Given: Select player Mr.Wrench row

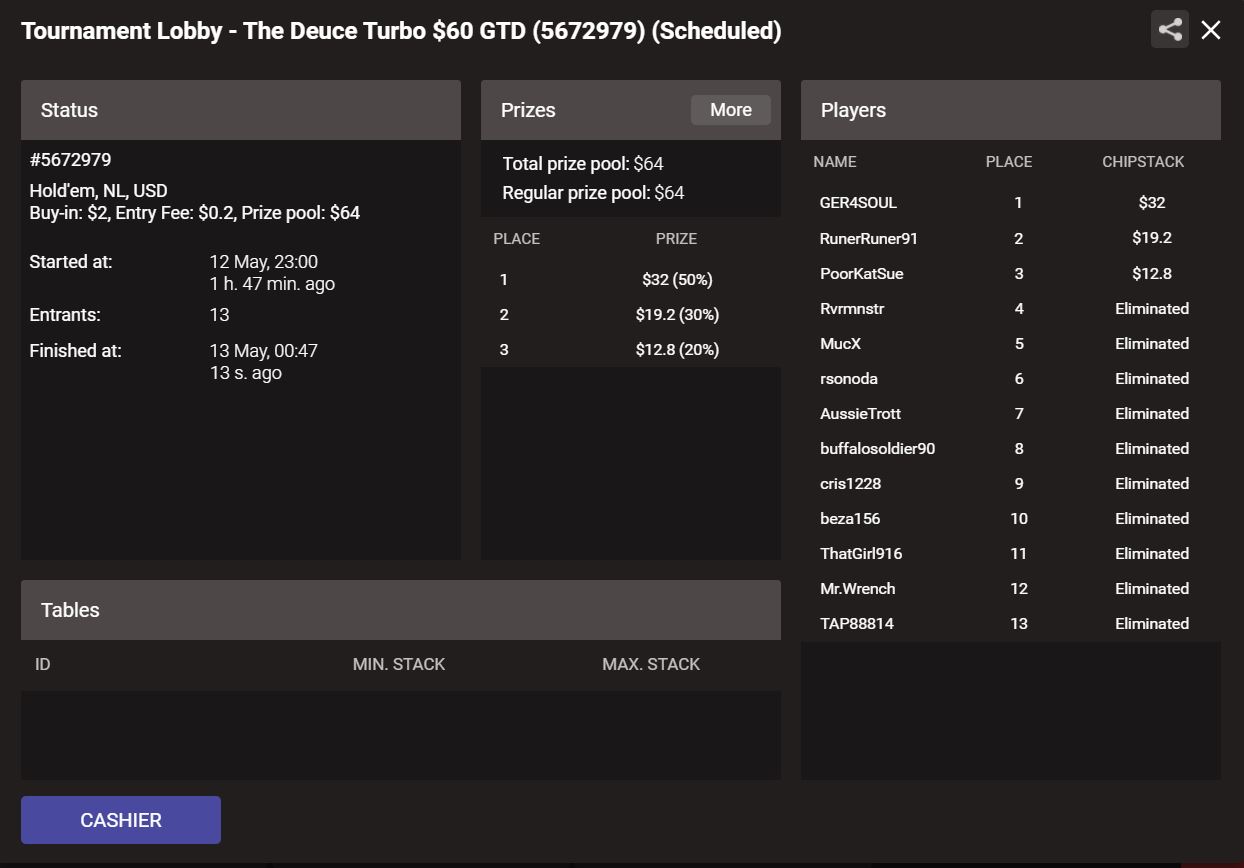Looking at the screenshot, I should click(1011, 588).
